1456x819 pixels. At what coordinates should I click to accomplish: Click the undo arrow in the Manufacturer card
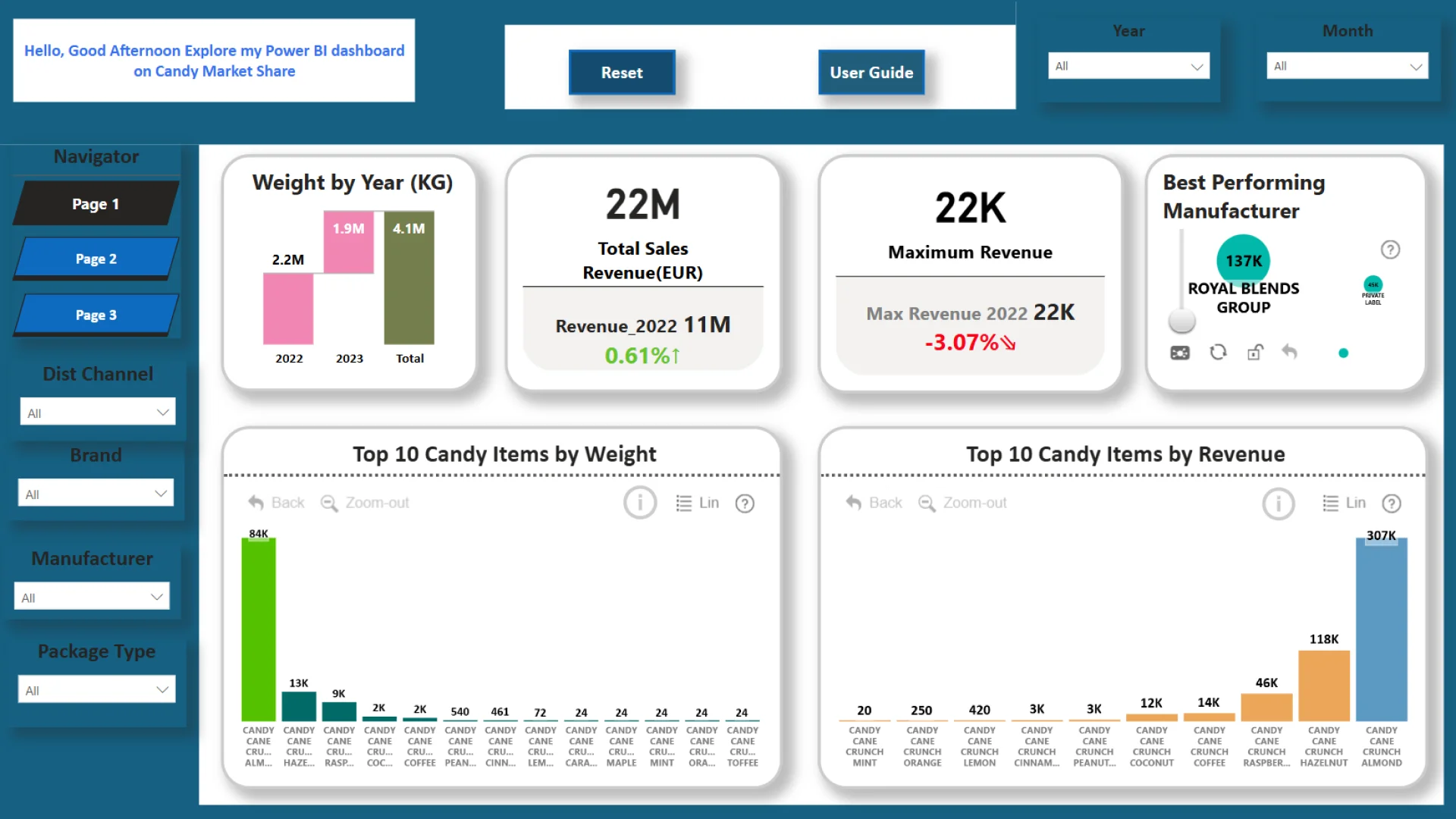(x=1289, y=351)
